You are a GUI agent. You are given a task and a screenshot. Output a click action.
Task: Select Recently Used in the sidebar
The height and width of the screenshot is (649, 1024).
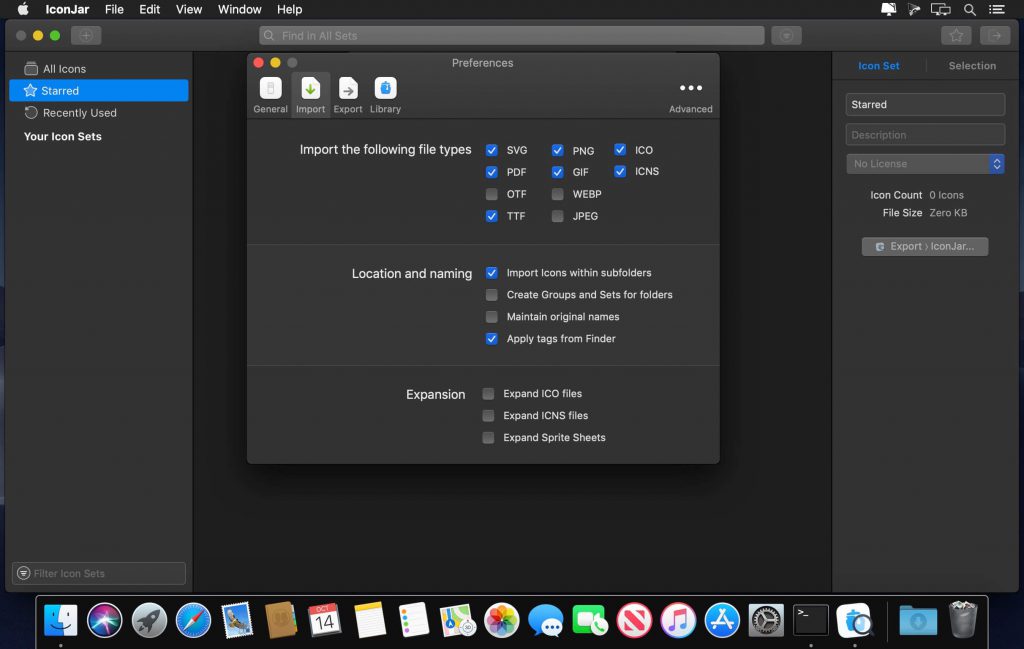click(x=79, y=113)
